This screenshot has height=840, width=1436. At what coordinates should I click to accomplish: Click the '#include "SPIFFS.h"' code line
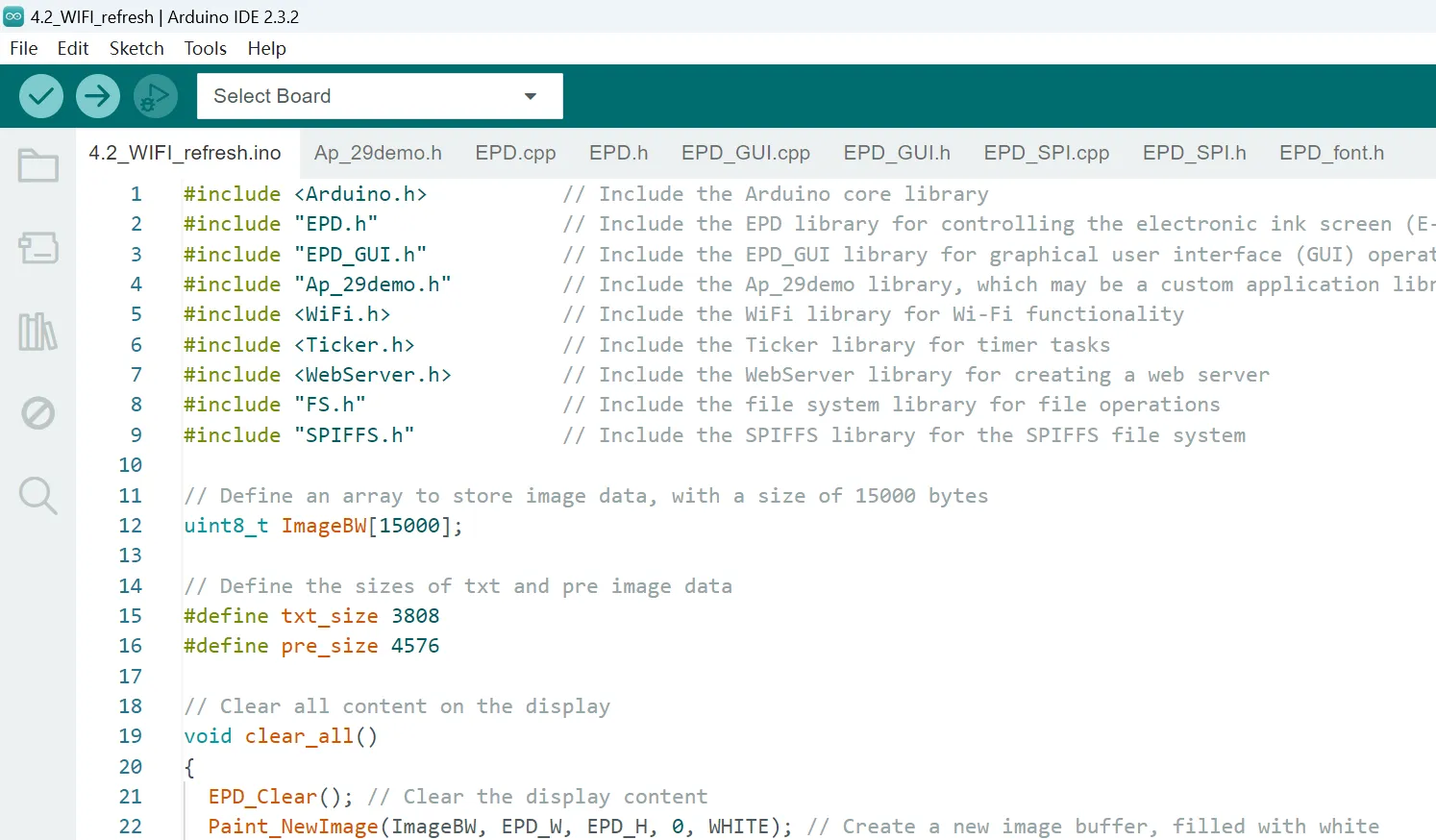pos(299,435)
